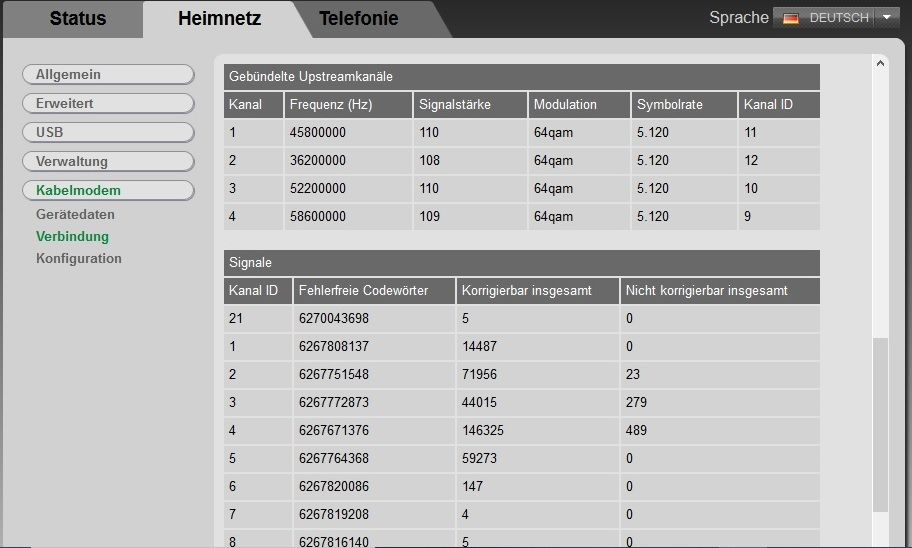Click the German flag icon
Image resolution: width=912 pixels, height=548 pixels.
tap(790, 19)
